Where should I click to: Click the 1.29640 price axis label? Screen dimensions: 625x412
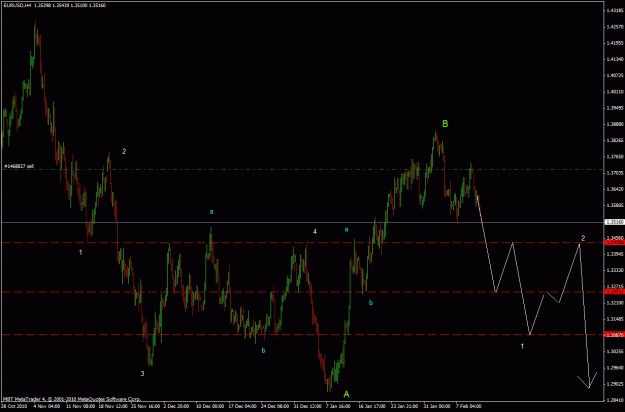615,368
